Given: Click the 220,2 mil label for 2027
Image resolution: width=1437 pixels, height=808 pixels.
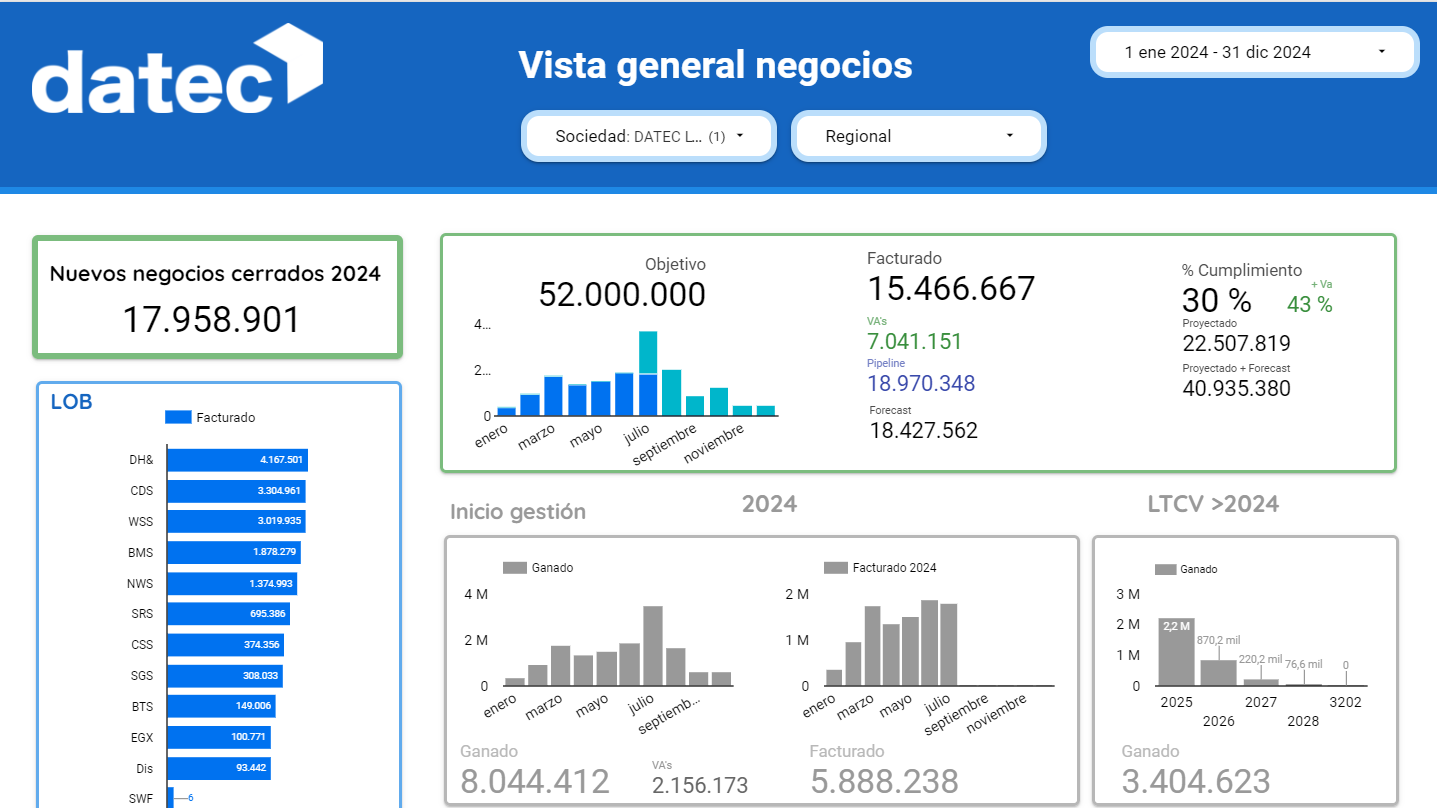Looking at the screenshot, I should tap(1259, 660).
